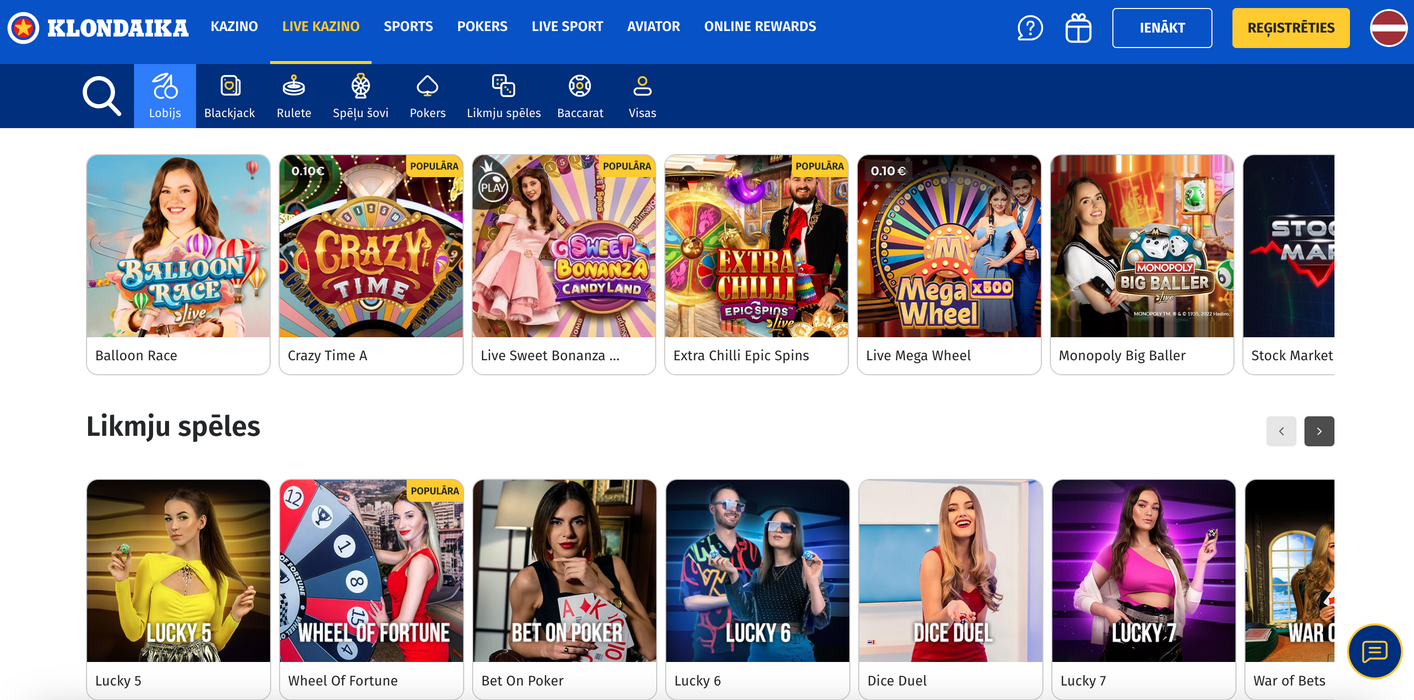Image resolution: width=1414 pixels, height=700 pixels.
Task: Open the War of Bets thumbnail
Action: [1290, 571]
